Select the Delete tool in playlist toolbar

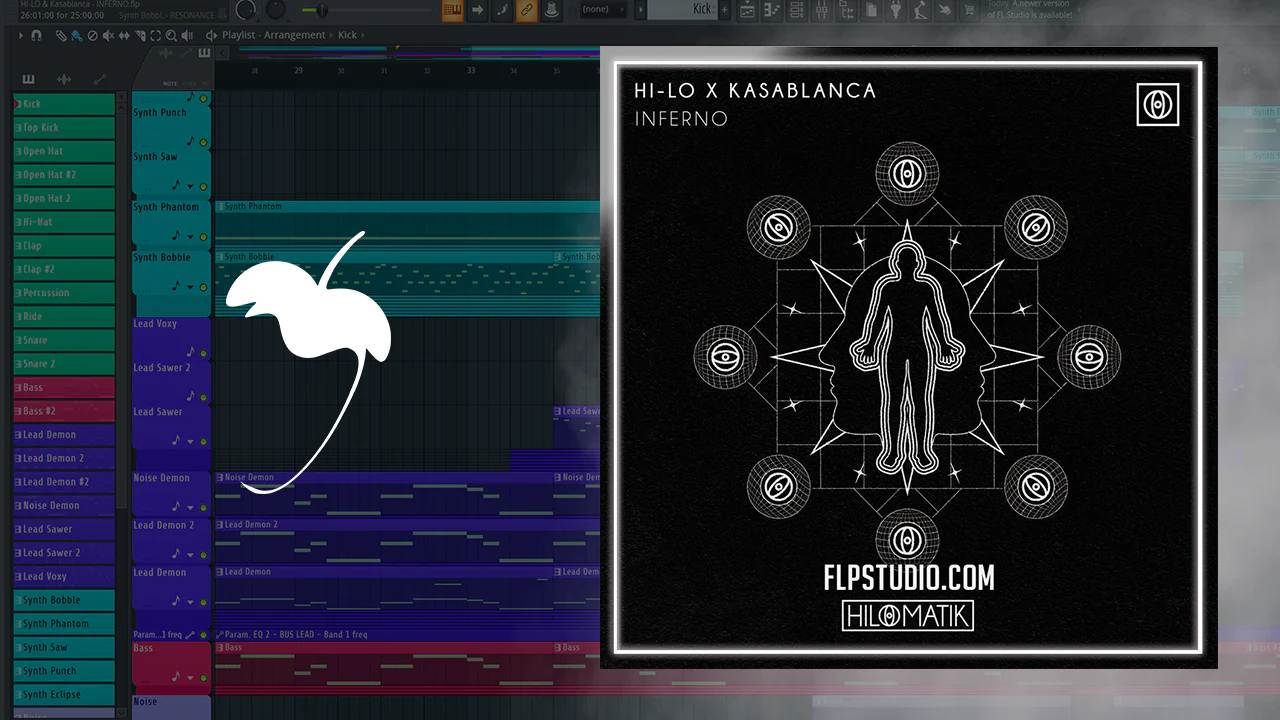[x=93, y=35]
